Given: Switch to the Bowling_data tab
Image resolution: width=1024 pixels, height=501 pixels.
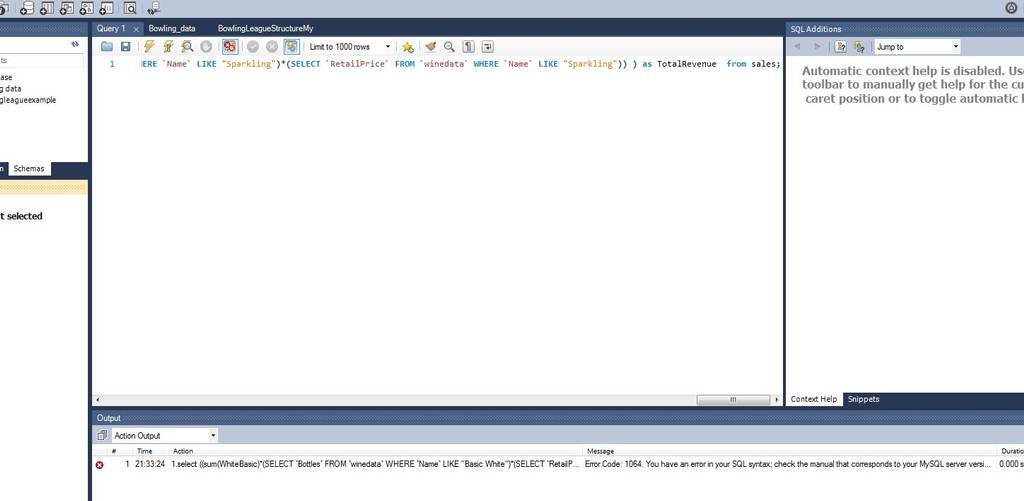Looking at the screenshot, I should click(x=172, y=29).
